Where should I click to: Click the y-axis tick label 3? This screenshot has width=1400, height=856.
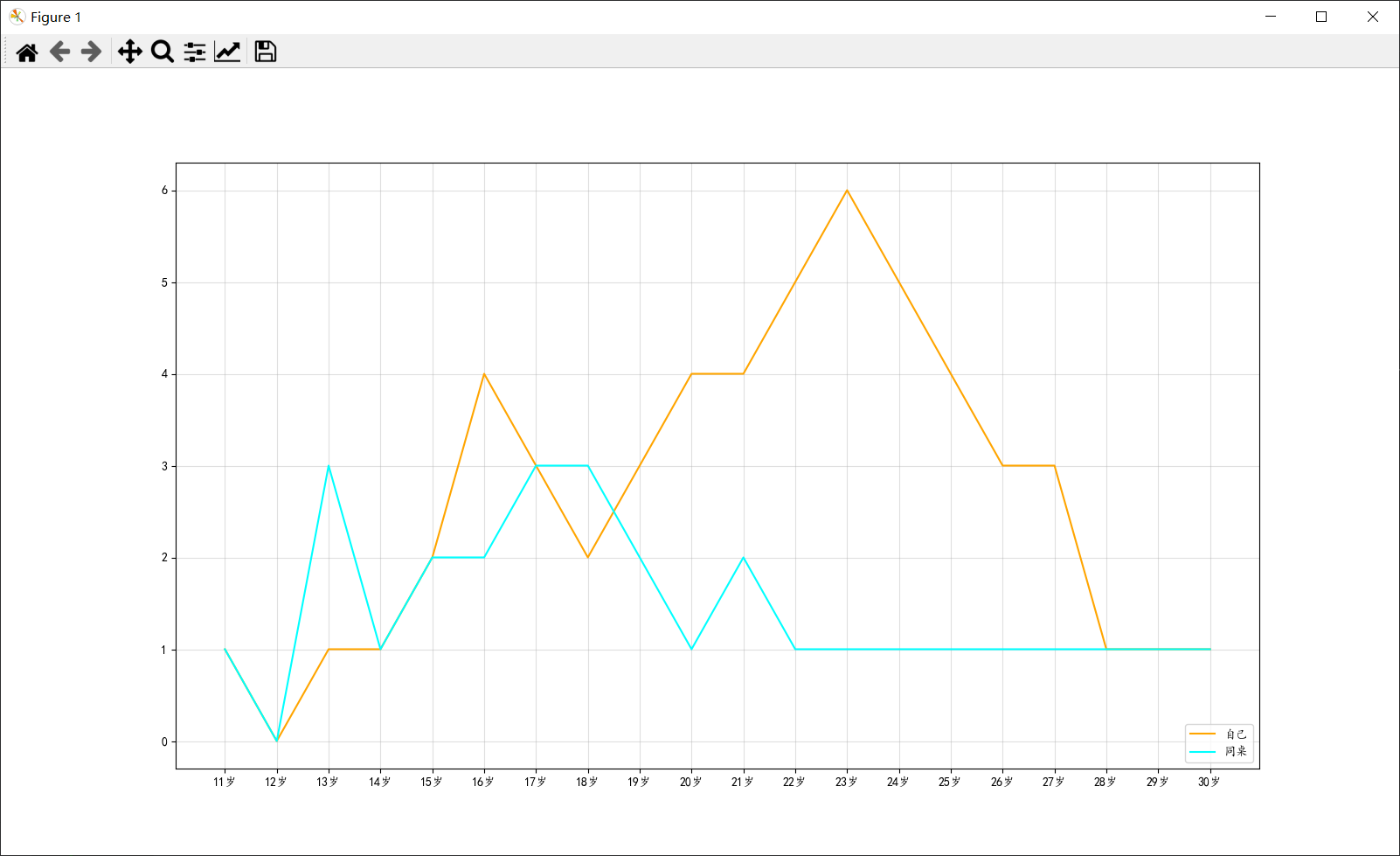pyautogui.click(x=164, y=466)
